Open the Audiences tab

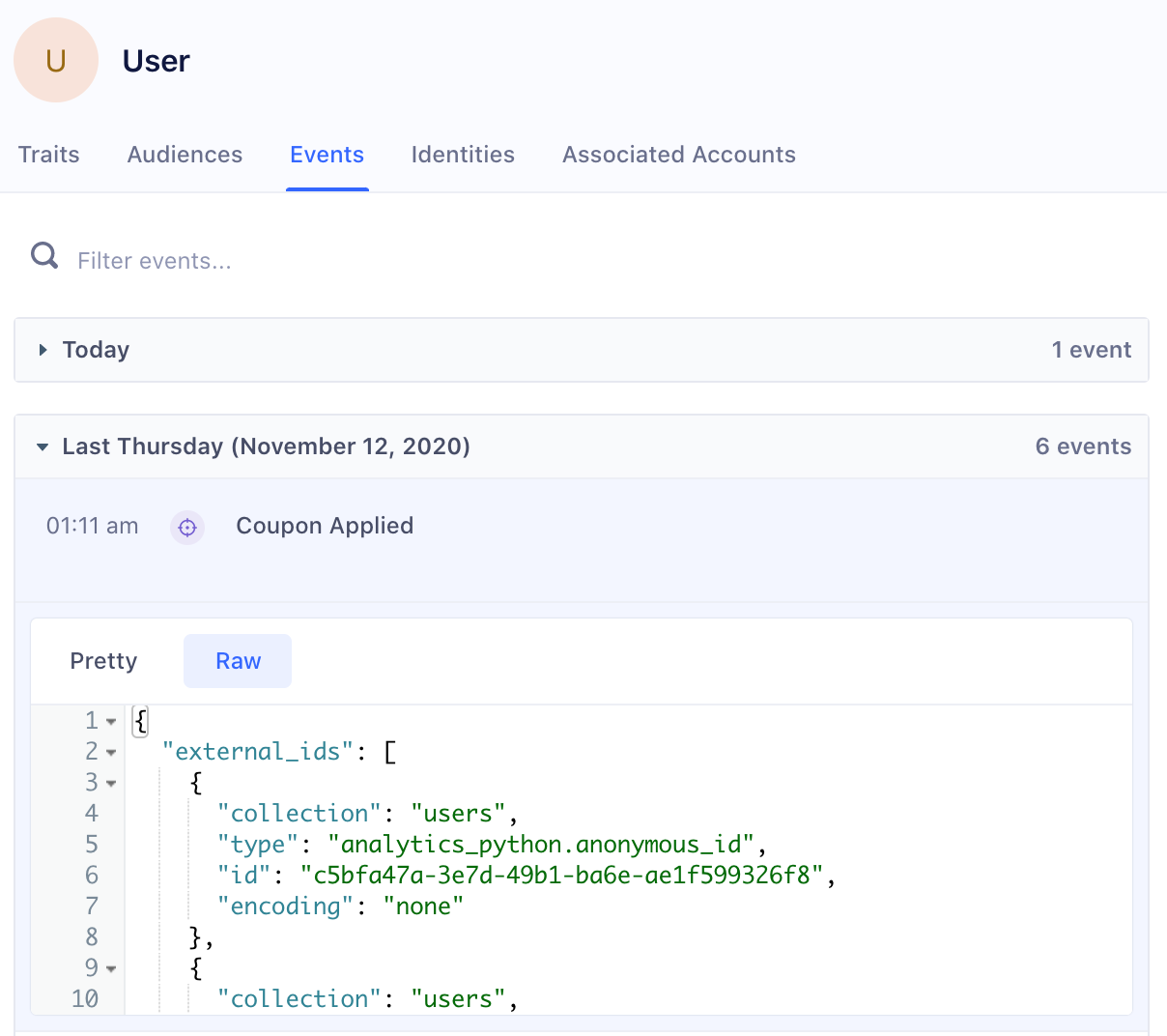click(x=185, y=154)
